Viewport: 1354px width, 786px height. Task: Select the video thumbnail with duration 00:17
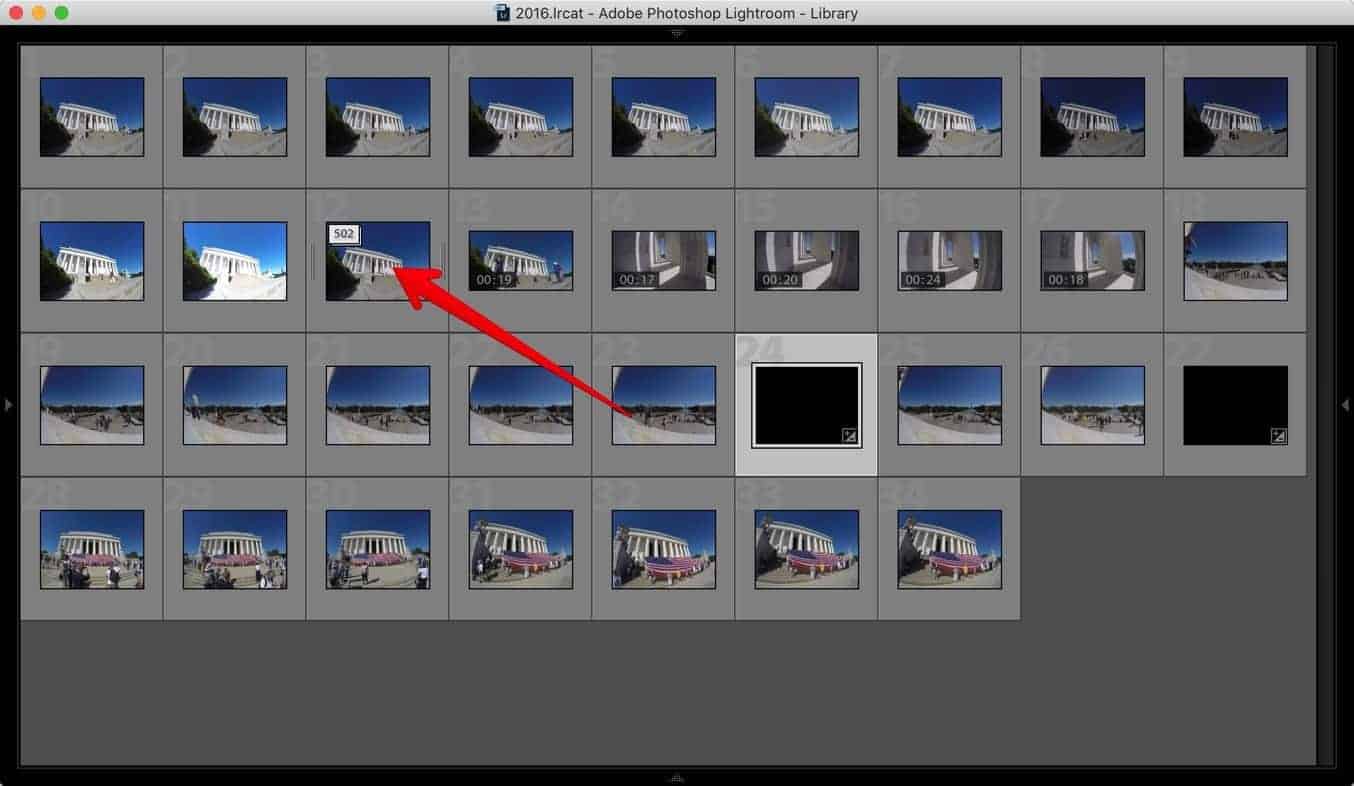click(664, 261)
